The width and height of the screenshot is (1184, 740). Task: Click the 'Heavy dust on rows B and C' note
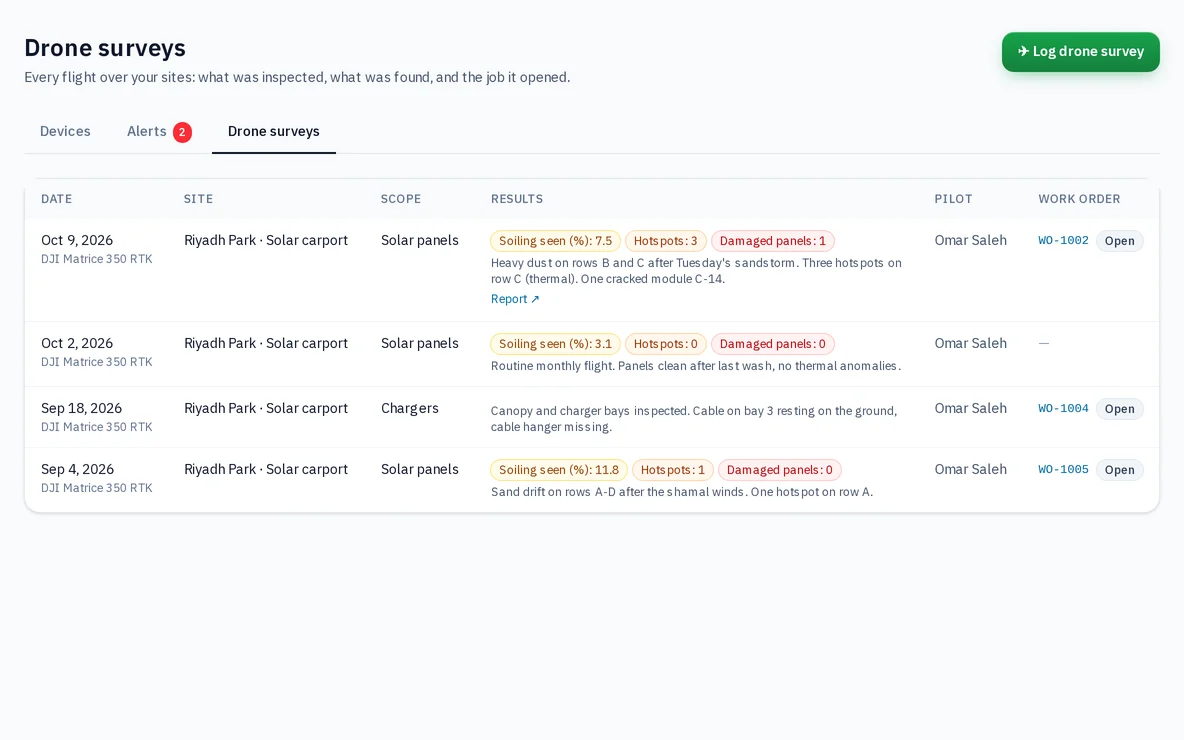click(x=696, y=270)
